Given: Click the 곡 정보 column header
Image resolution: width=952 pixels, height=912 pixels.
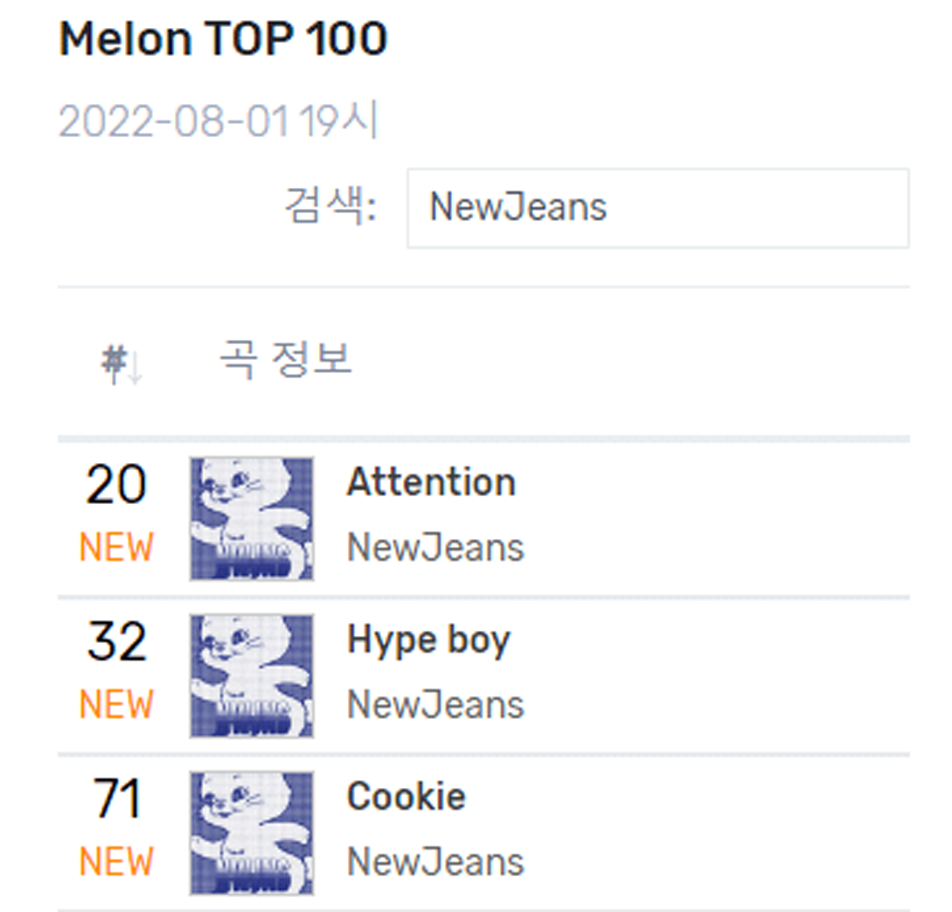Looking at the screenshot, I should pos(285,359).
